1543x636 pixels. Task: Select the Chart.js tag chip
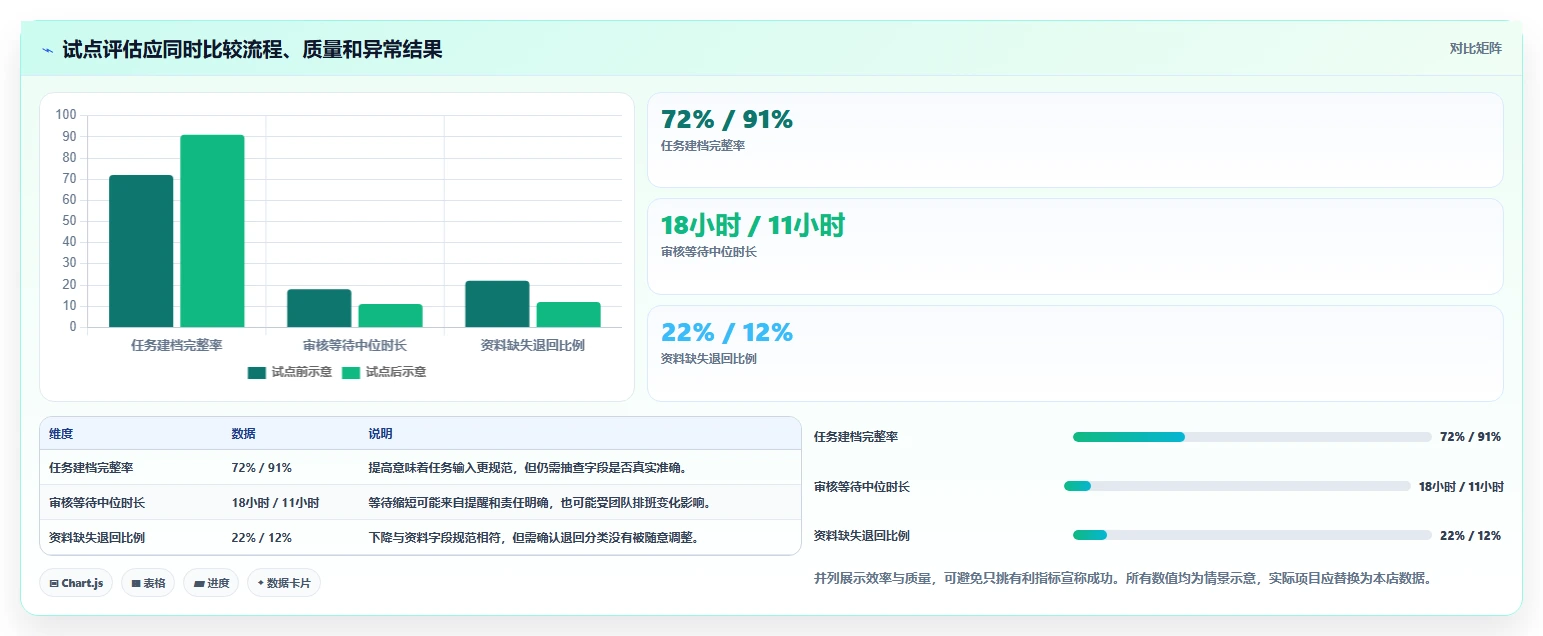tap(76, 583)
